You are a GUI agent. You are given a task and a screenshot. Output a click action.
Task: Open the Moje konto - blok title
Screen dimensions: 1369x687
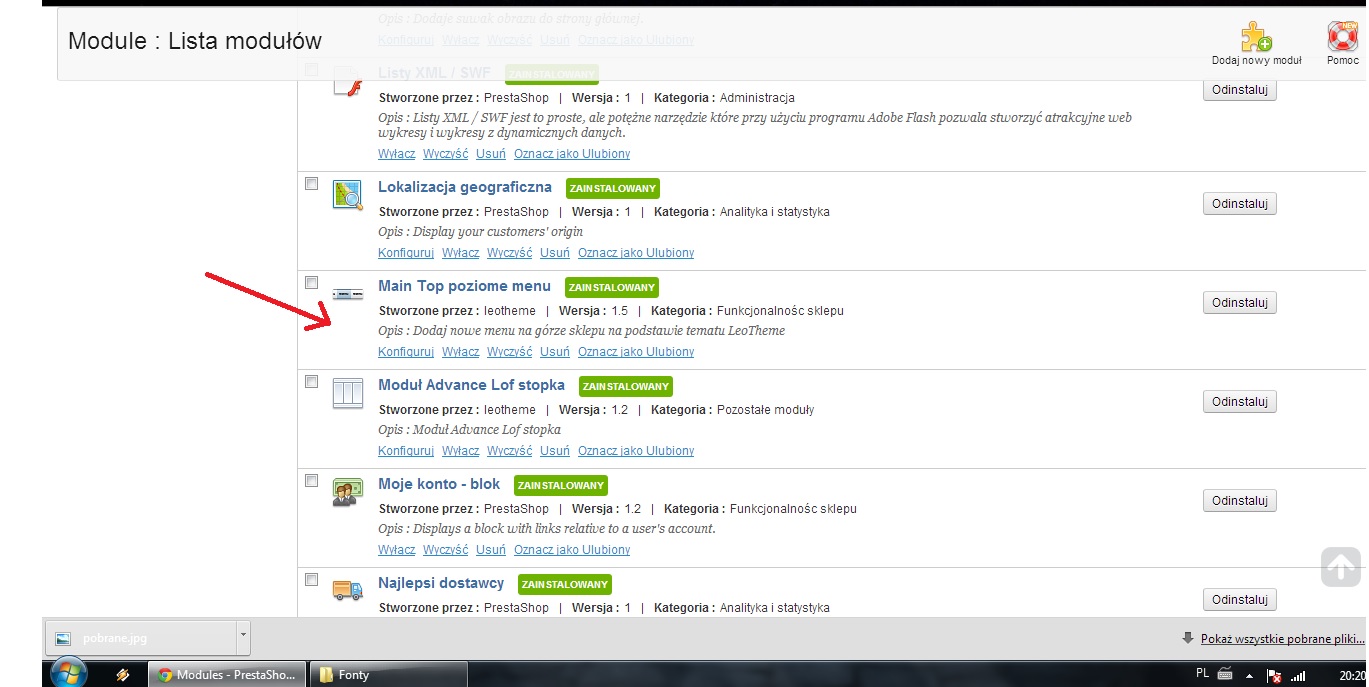pos(439,484)
